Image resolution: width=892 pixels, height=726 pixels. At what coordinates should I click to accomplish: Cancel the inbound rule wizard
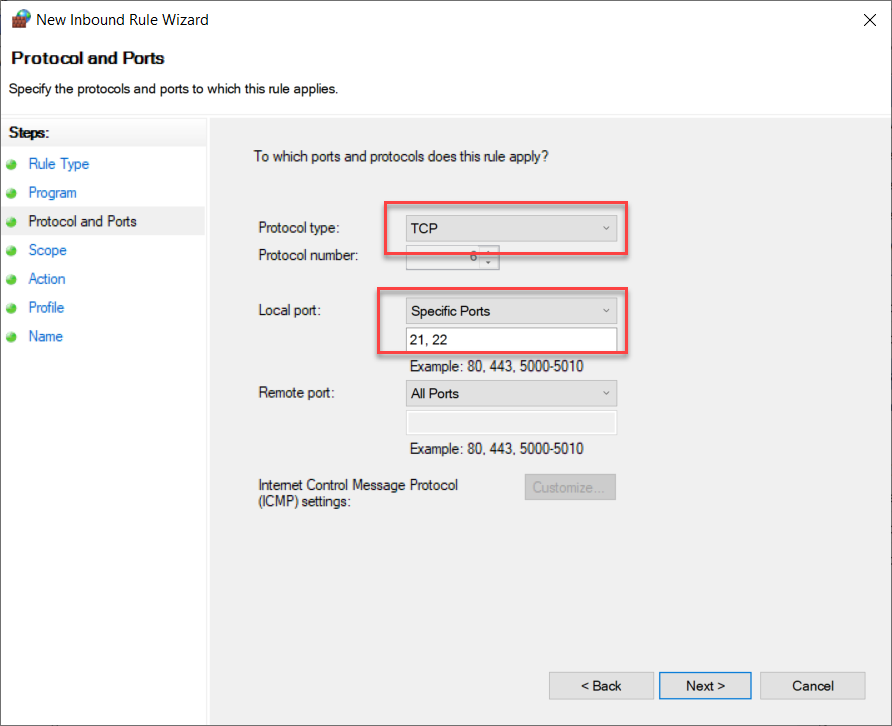[812, 686]
